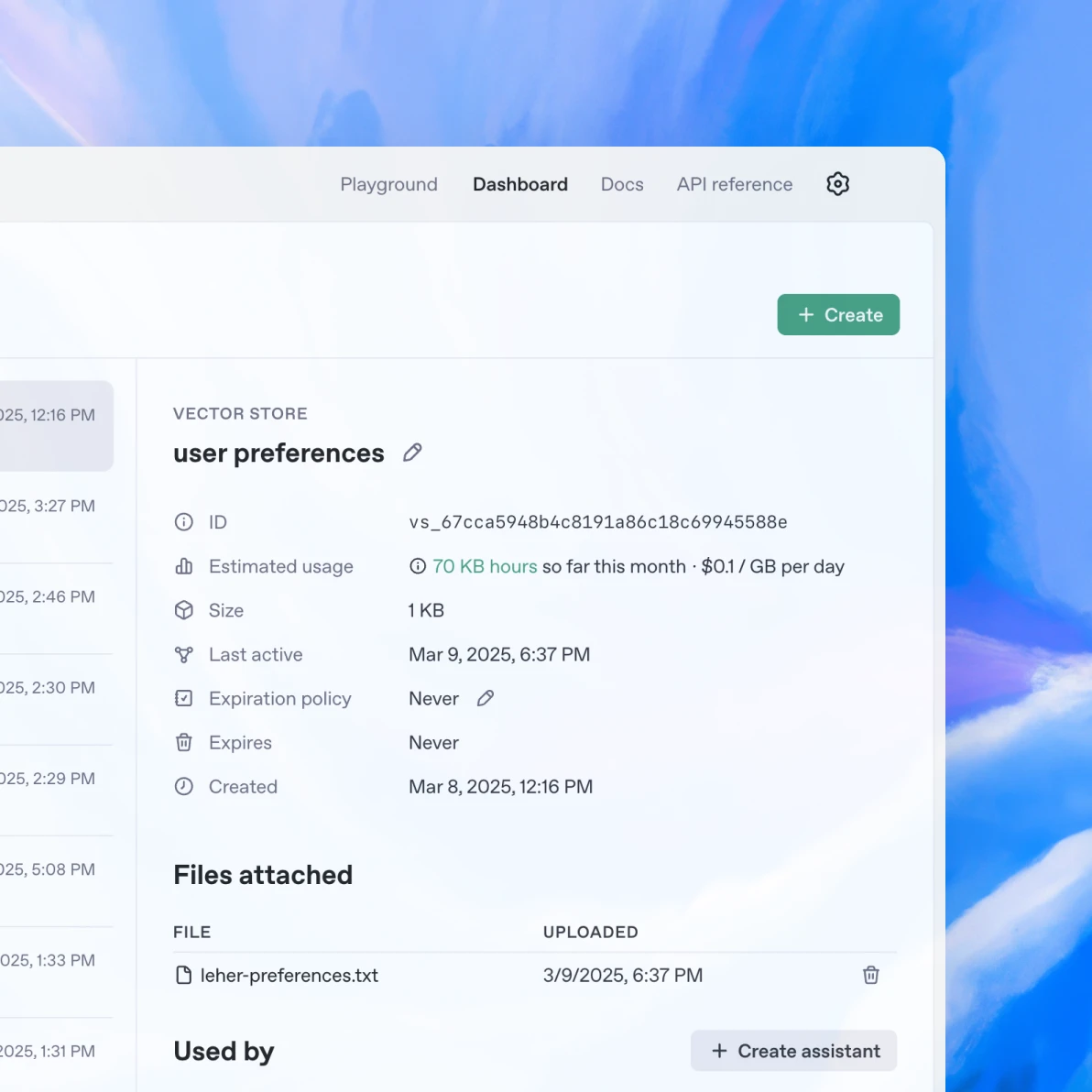This screenshot has width=1092, height=1092.
Task: Go to the Docs tab
Action: click(x=622, y=184)
